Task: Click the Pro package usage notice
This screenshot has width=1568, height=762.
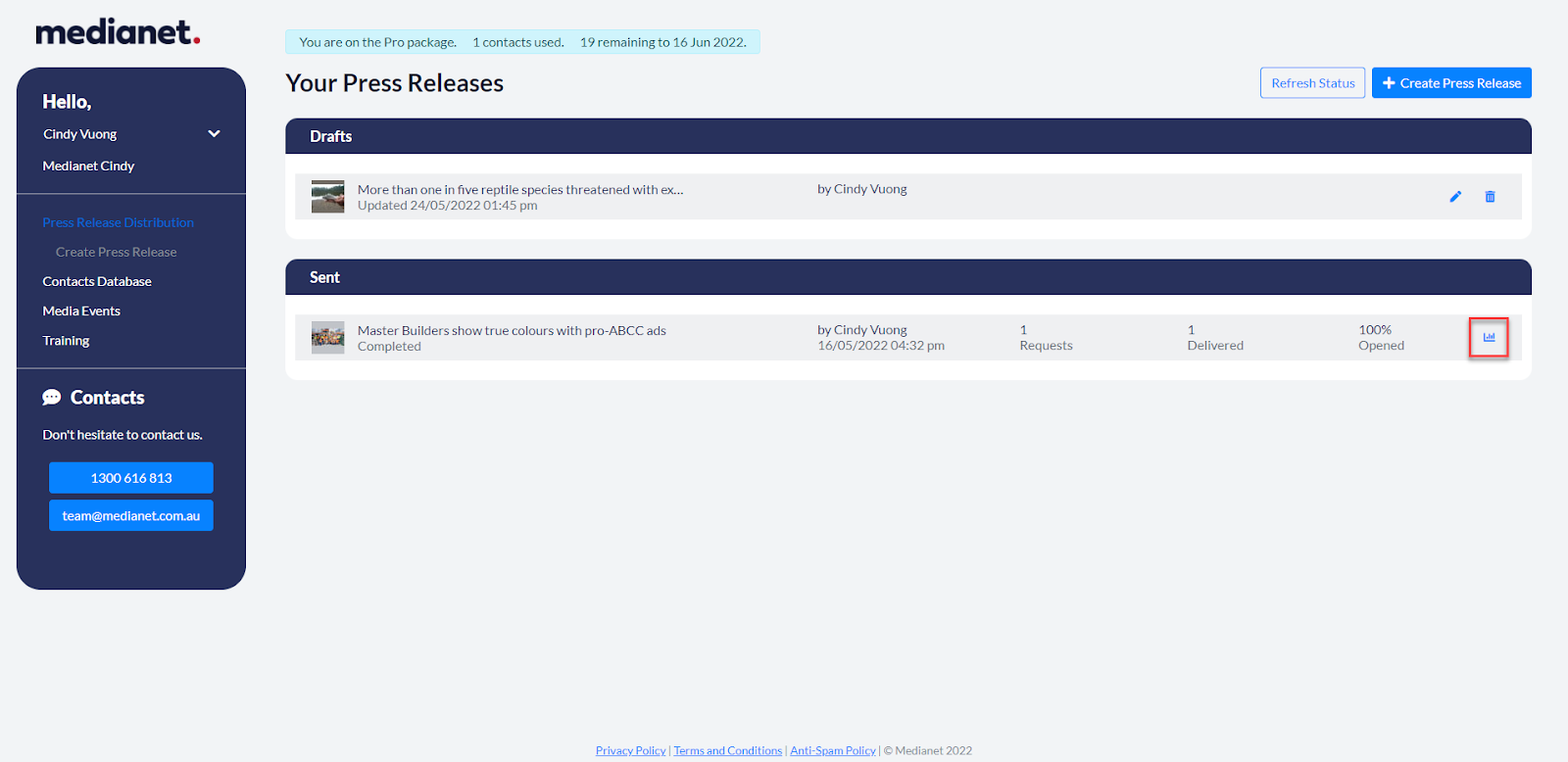Action: pos(522,42)
